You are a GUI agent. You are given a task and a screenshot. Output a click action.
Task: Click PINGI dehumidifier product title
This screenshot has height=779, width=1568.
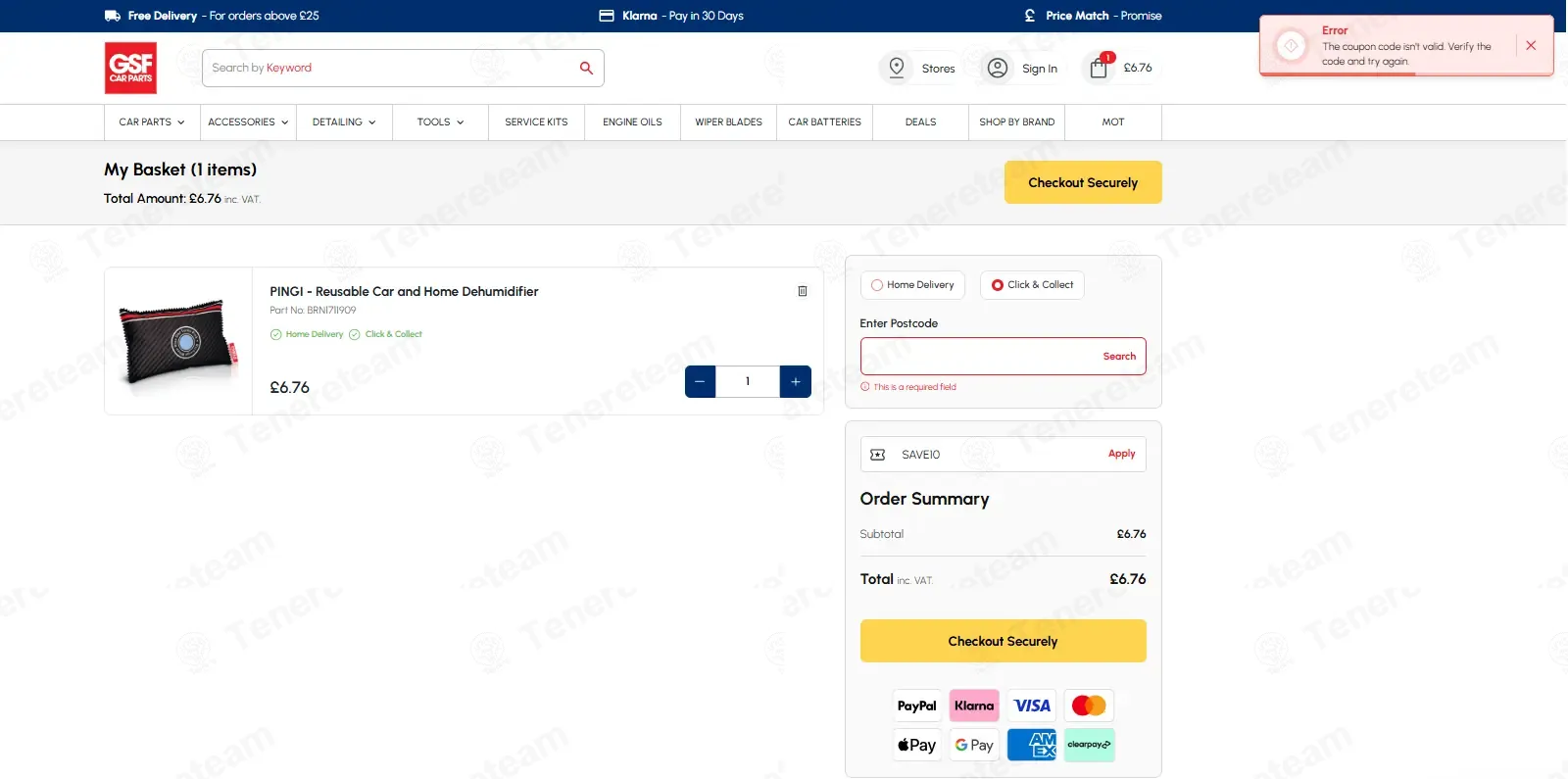404,291
